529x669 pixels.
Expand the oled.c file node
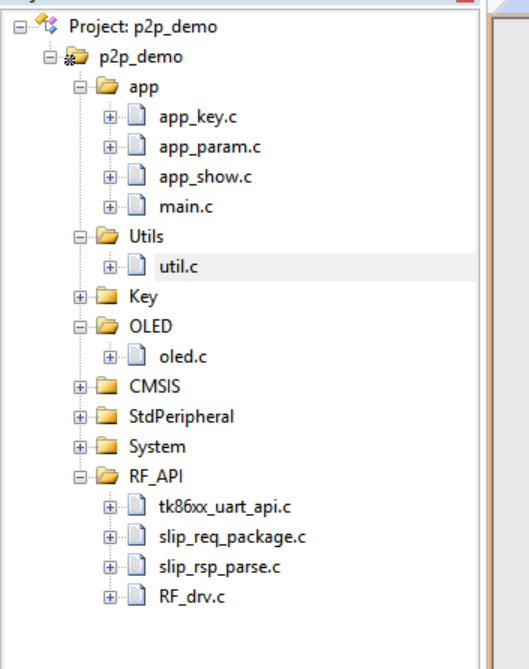pos(110,357)
